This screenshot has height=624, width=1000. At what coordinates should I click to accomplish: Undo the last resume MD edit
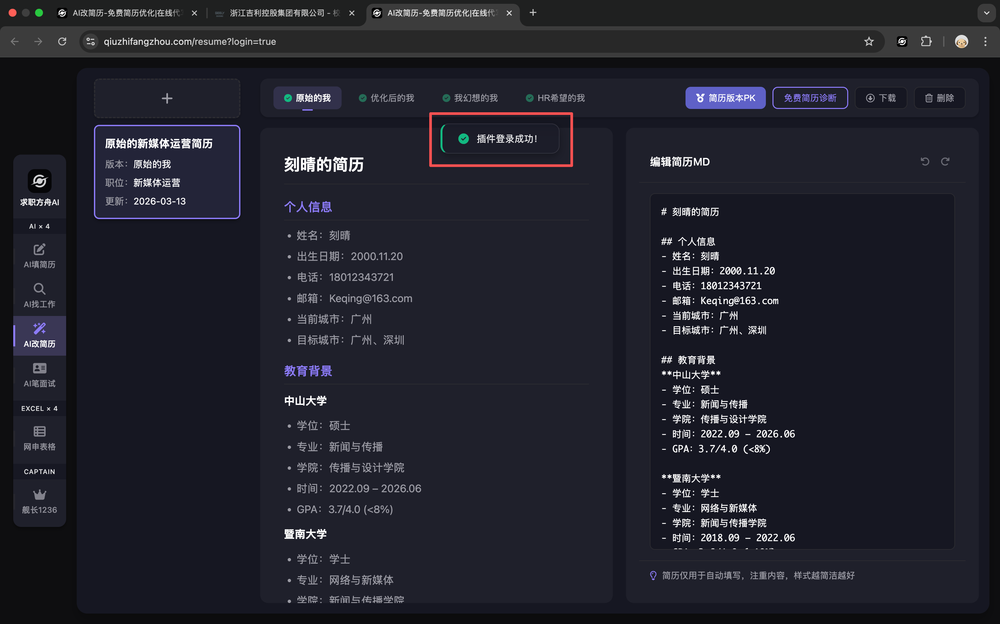pos(925,161)
